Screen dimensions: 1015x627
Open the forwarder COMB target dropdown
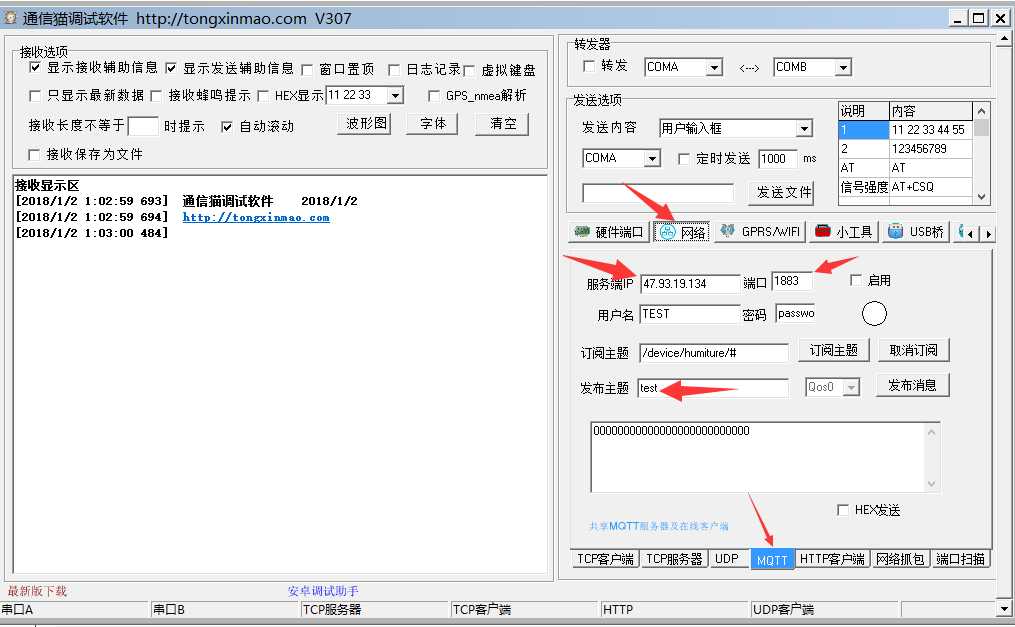(843, 67)
